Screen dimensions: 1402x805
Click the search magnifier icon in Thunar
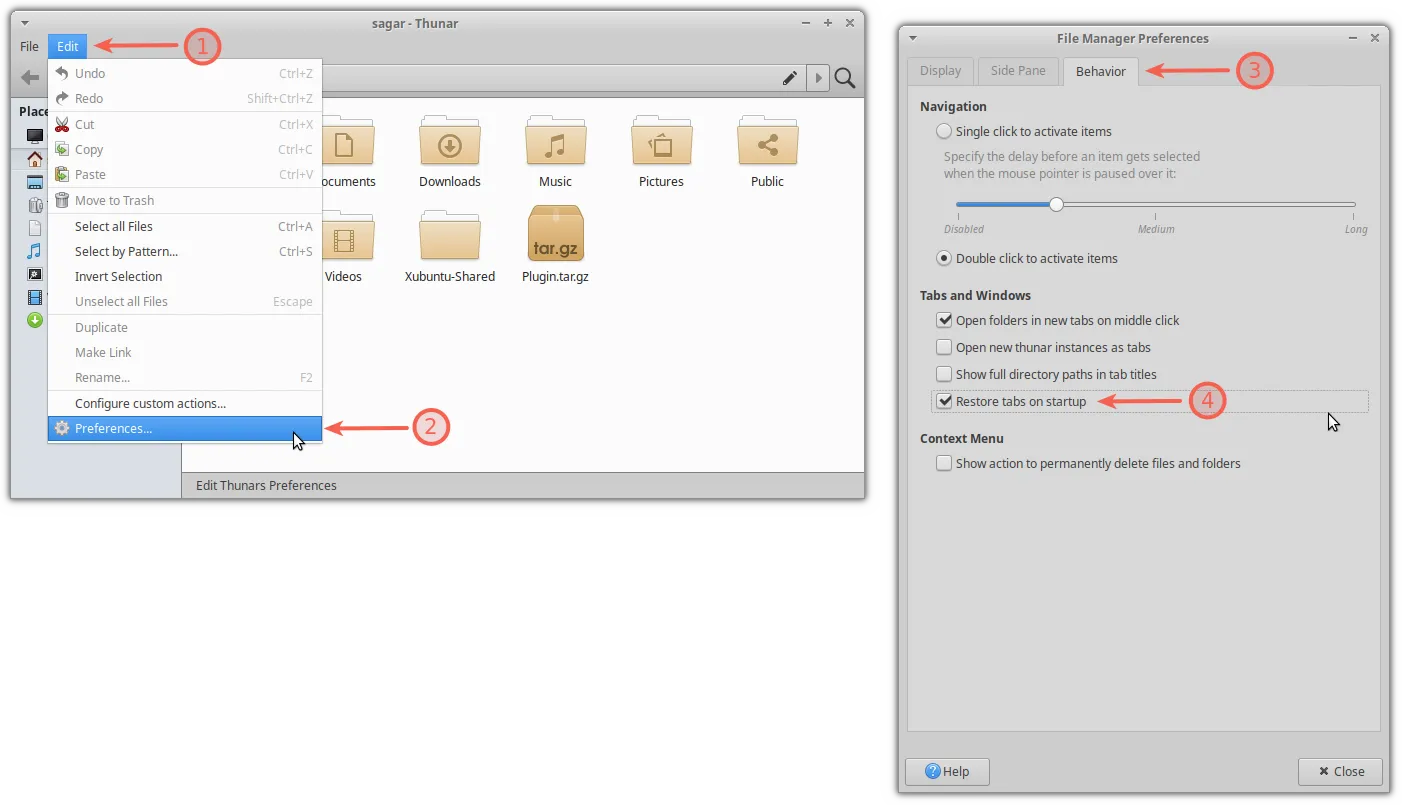845,78
